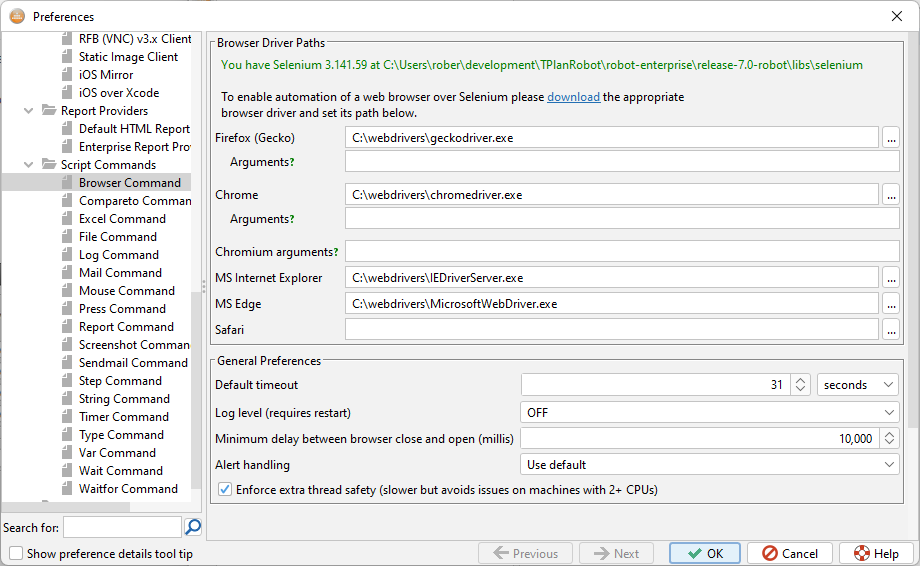Open the timeout seconds unit dropdown
This screenshot has width=920, height=566.
(857, 385)
